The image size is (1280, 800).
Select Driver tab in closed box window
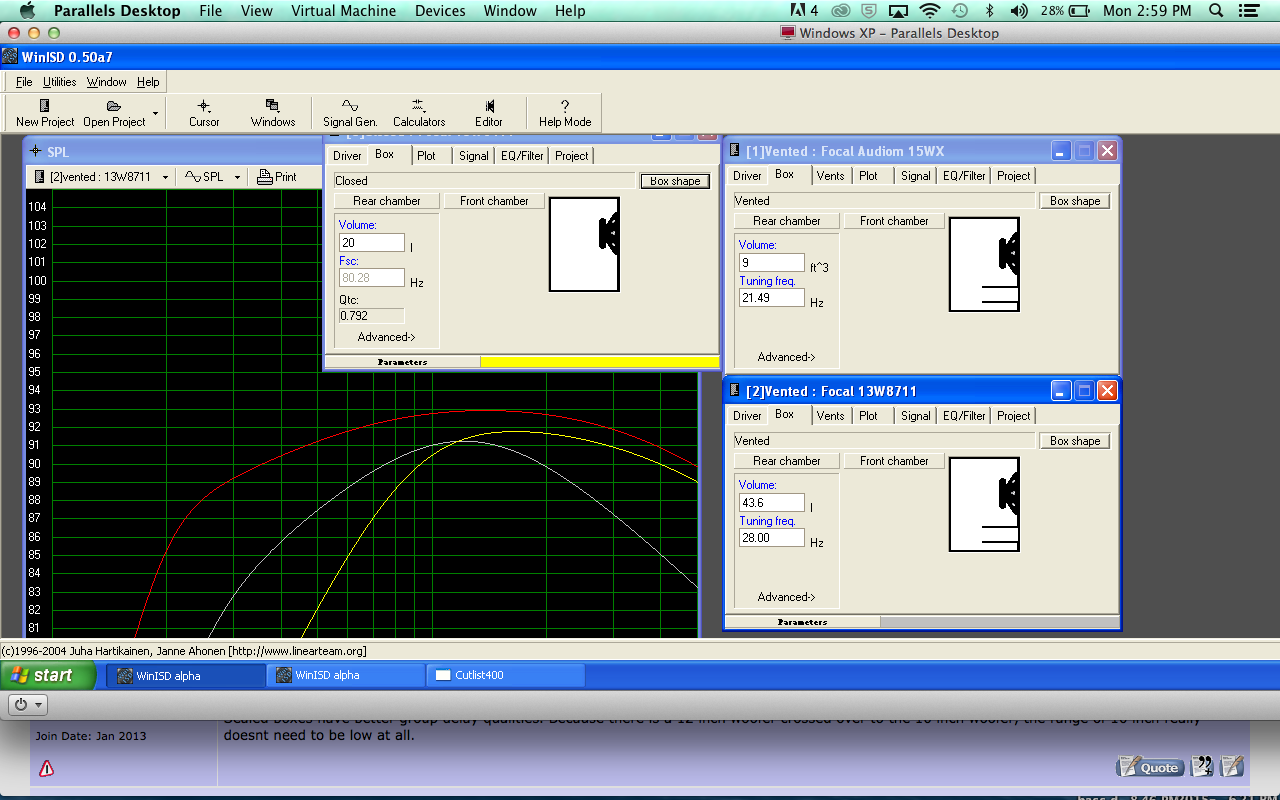347,156
